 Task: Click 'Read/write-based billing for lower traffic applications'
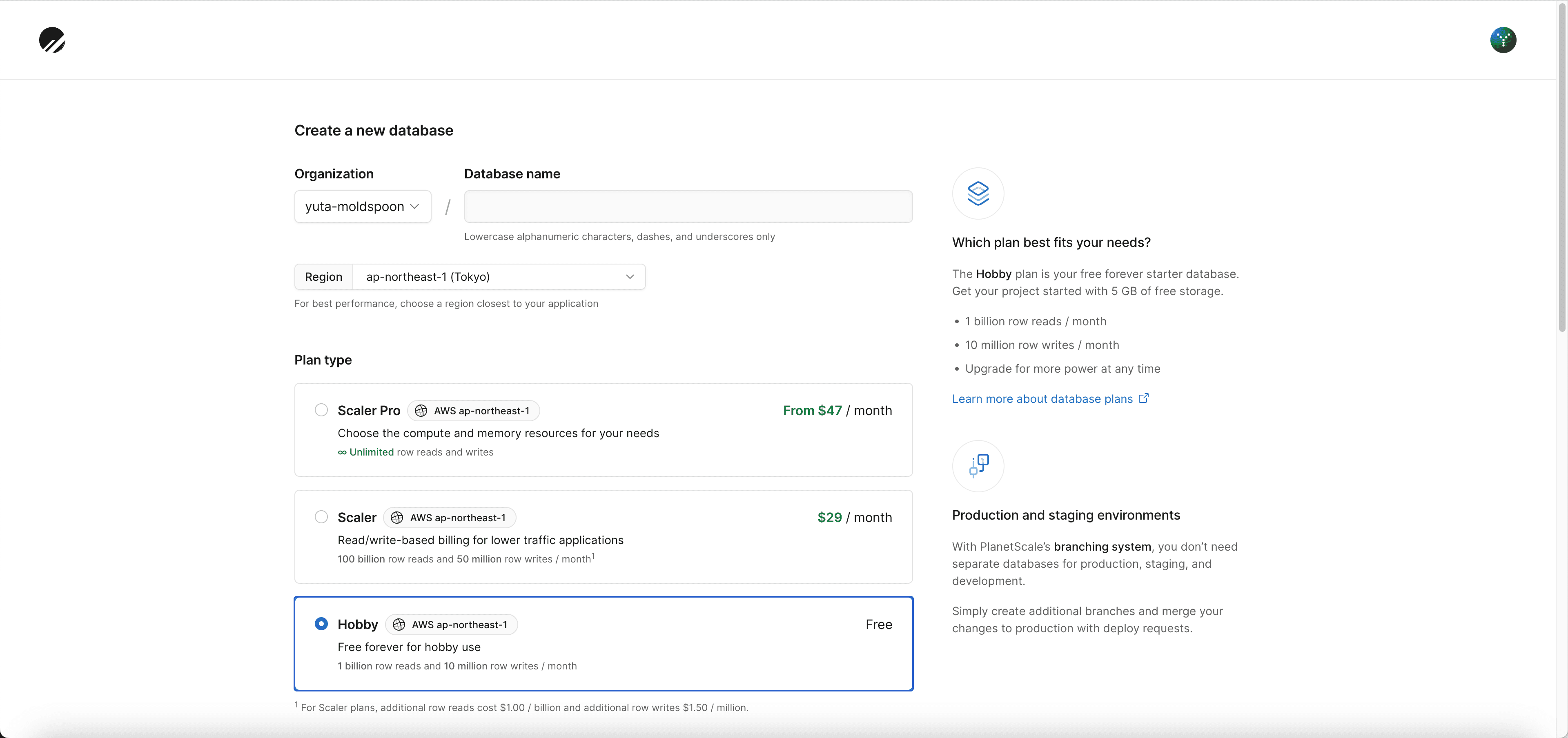tap(481, 540)
